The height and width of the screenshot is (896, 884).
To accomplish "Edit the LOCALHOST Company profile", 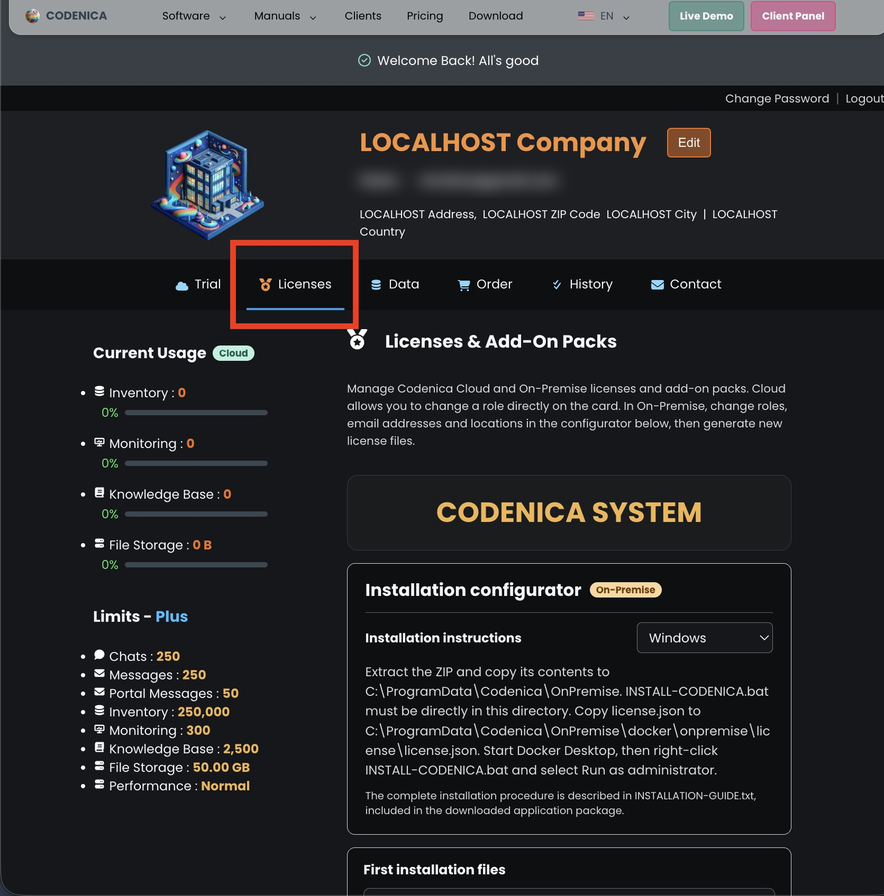I will pyautogui.click(x=689, y=143).
